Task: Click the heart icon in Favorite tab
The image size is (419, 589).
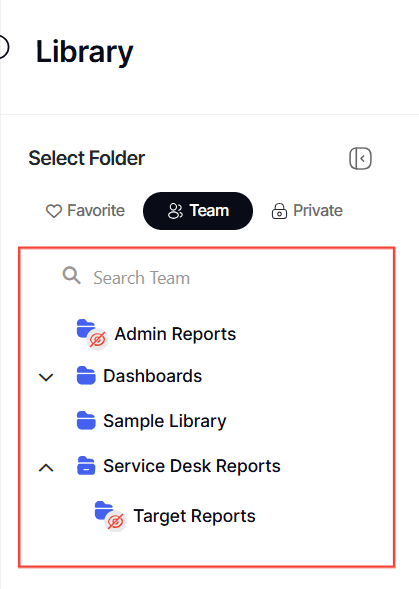Action: point(54,211)
